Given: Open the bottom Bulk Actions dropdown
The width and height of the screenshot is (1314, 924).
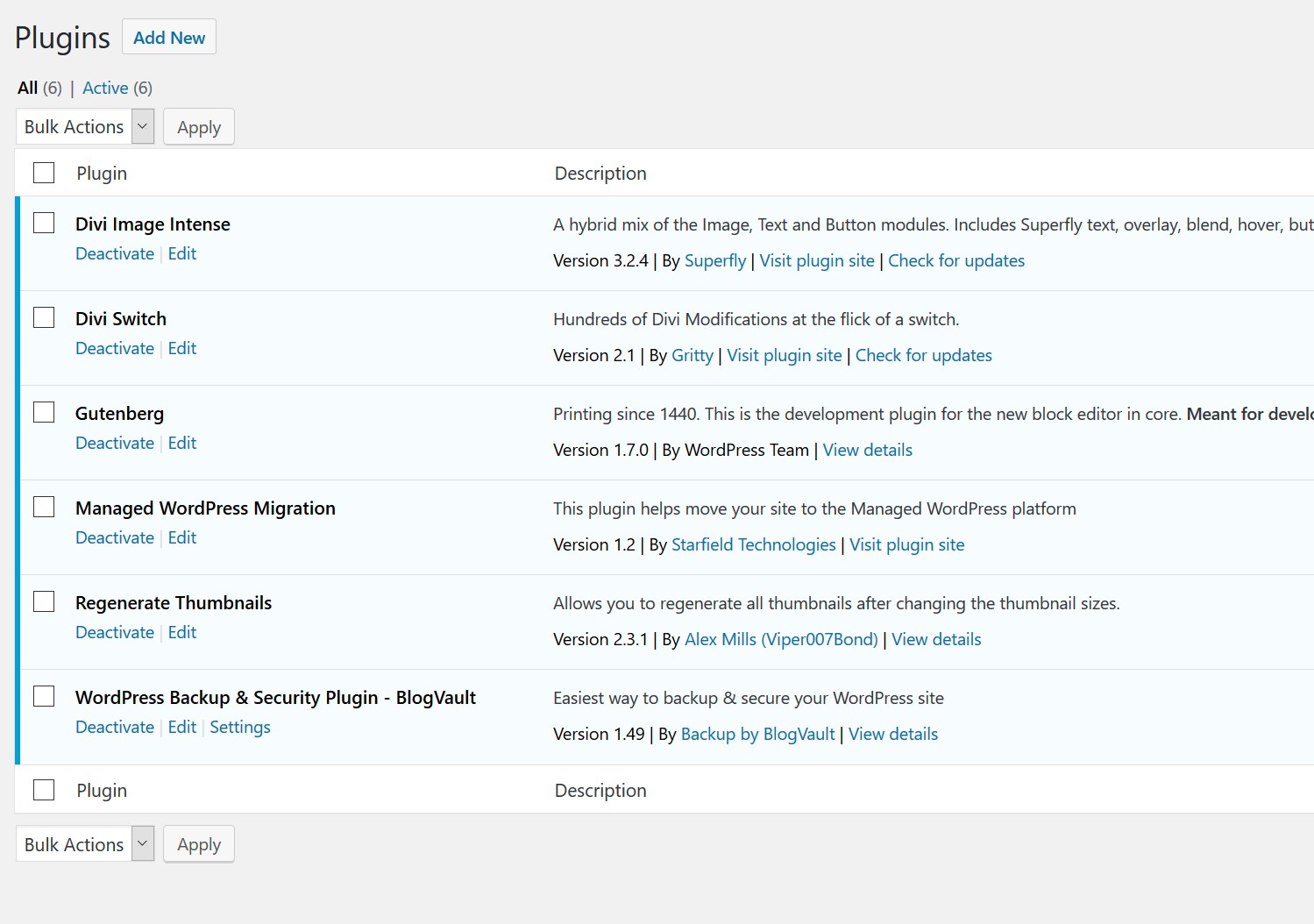Looking at the screenshot, I should tap(85, 844).
